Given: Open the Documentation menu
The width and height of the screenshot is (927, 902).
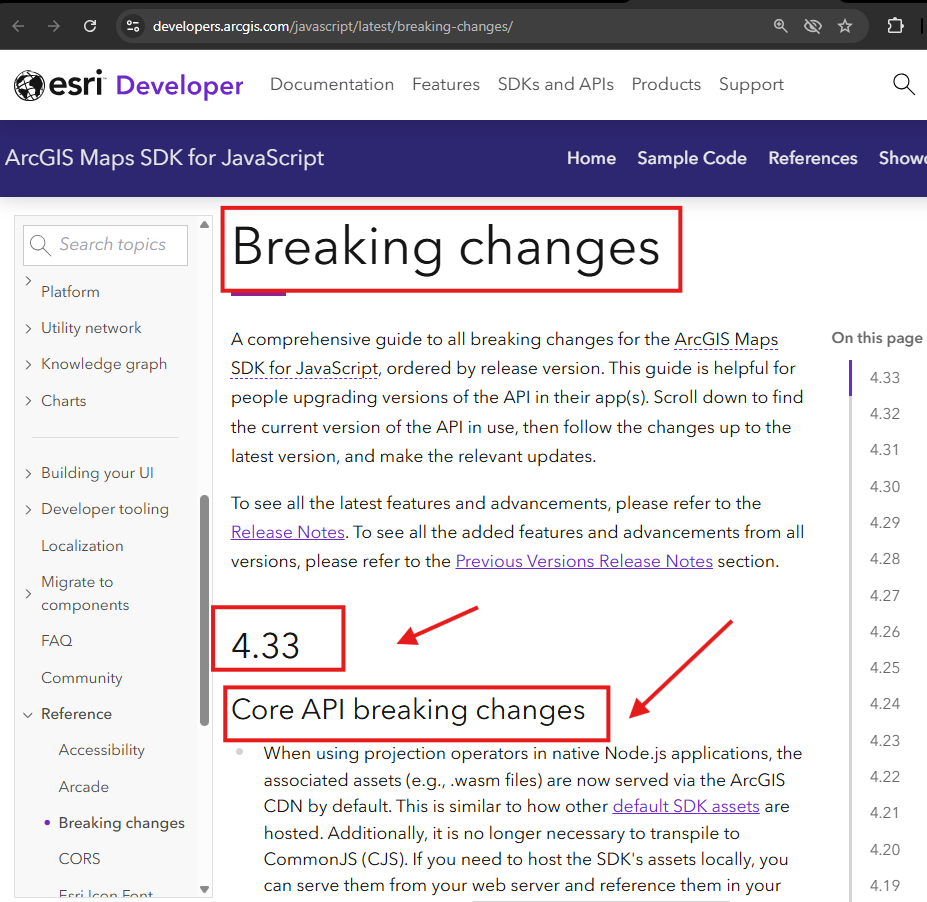Looking at the screenshot, I should [332, 85].
